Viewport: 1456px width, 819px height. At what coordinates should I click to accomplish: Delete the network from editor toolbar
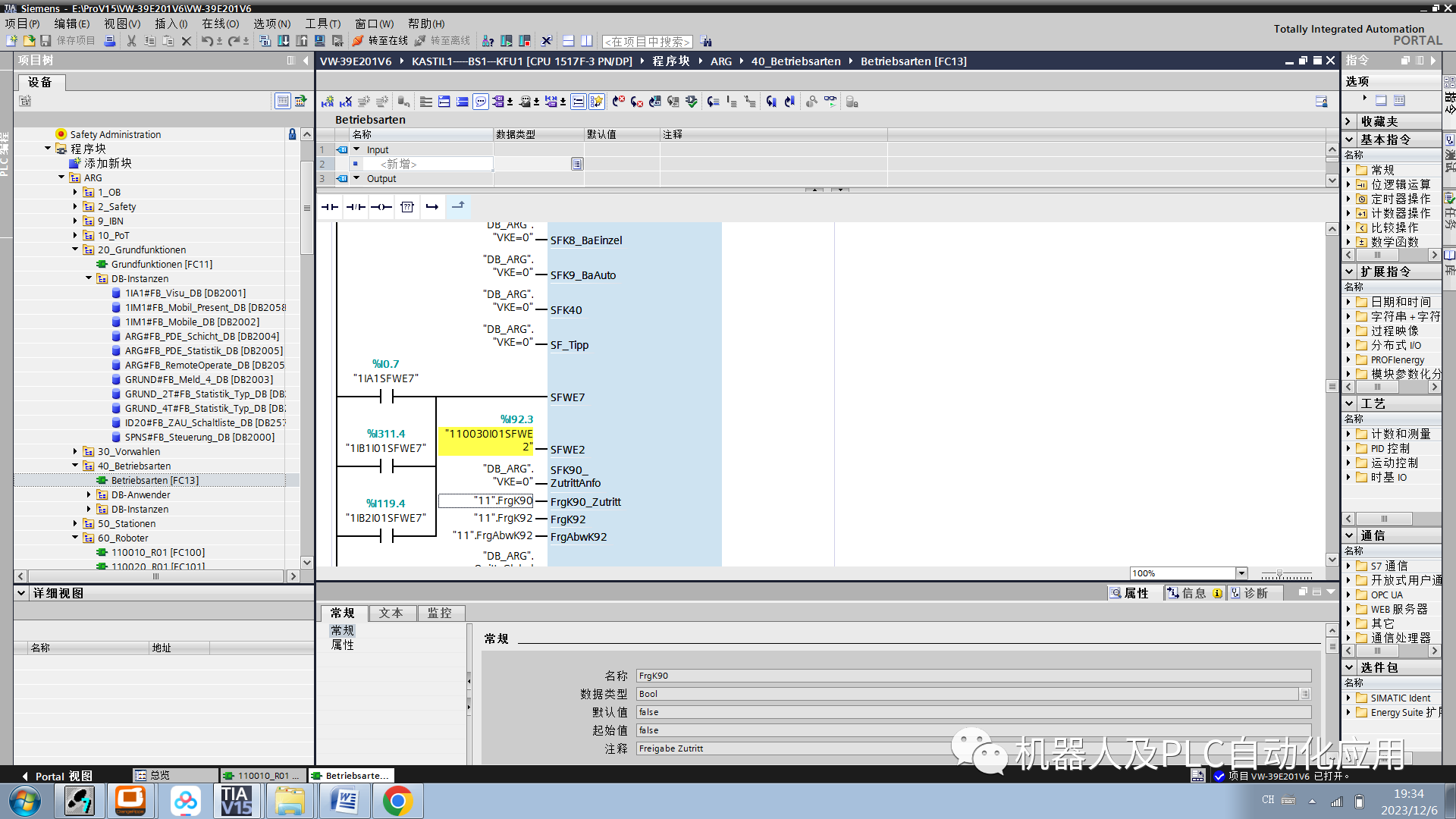click(346, 102)
